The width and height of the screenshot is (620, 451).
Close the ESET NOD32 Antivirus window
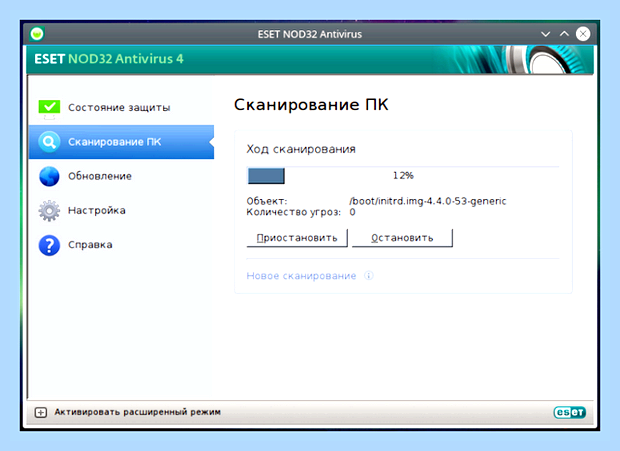coord(583,34)
